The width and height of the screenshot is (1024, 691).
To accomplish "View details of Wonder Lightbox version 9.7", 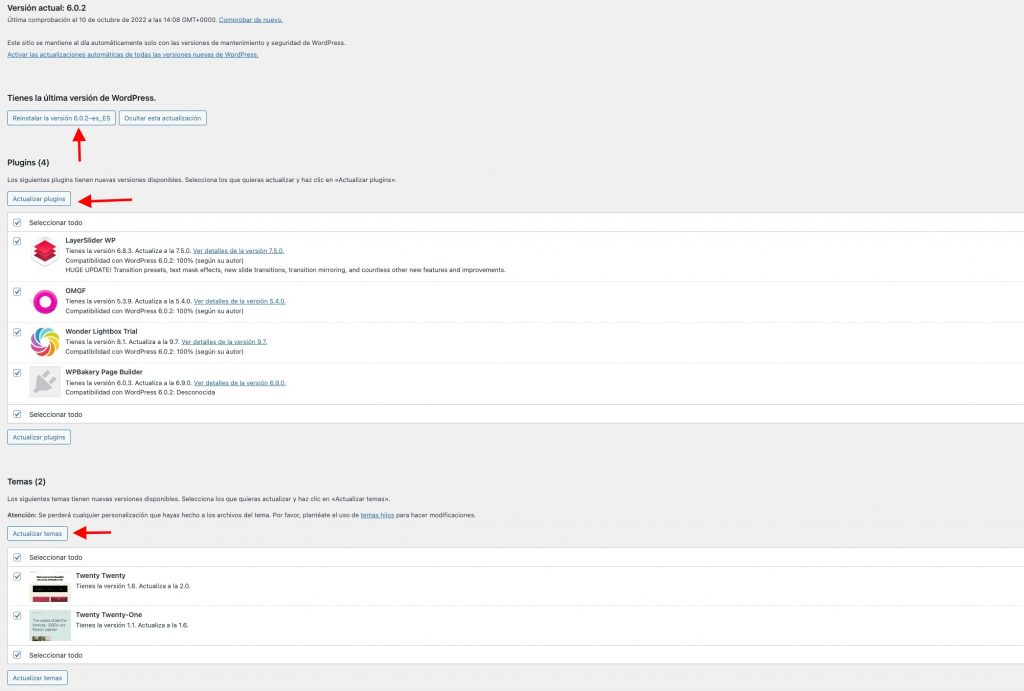I will click(224, 342).
